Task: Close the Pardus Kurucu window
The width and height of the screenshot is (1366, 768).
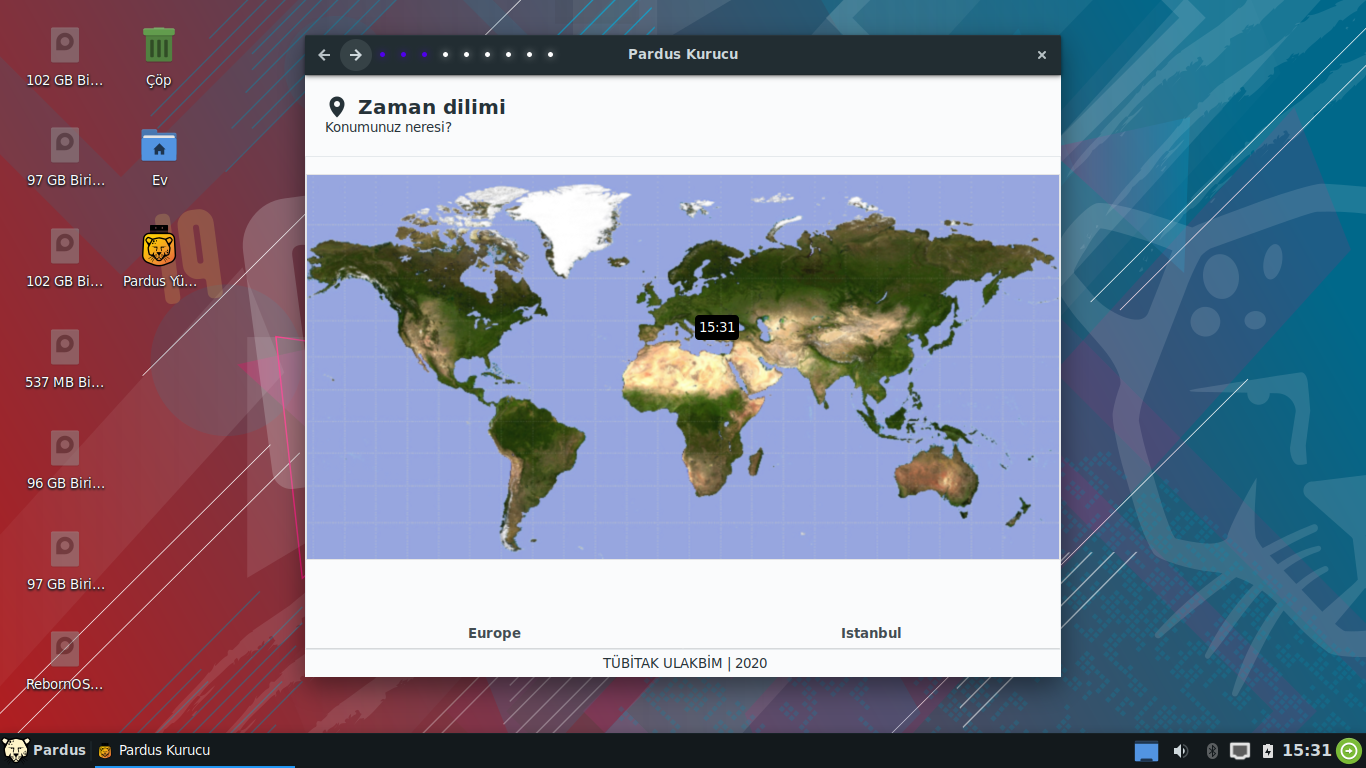Action: click(x=1042, y=55)
